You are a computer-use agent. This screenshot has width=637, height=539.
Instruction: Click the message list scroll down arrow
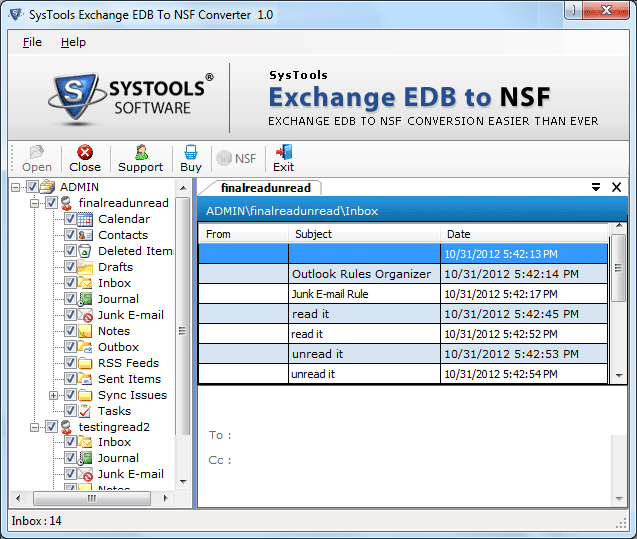coord(619,376)
